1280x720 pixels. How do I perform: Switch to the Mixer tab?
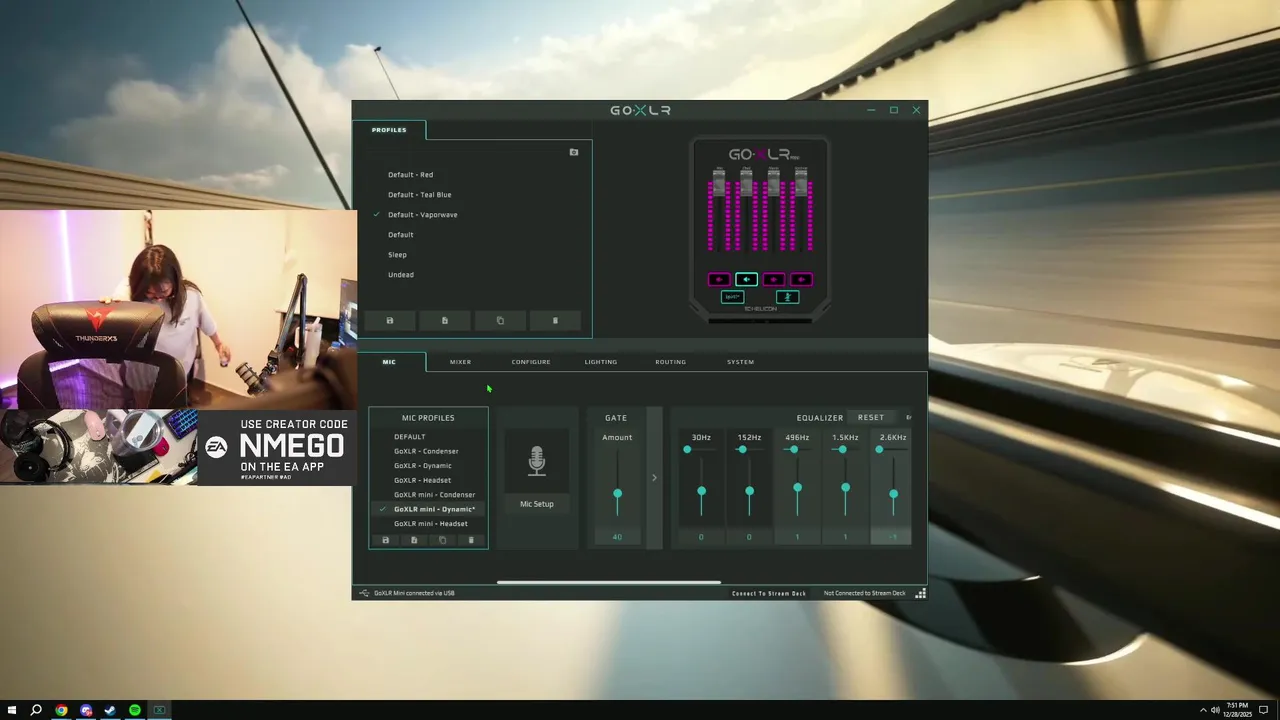pyautogui.click(x=460, y=362)
